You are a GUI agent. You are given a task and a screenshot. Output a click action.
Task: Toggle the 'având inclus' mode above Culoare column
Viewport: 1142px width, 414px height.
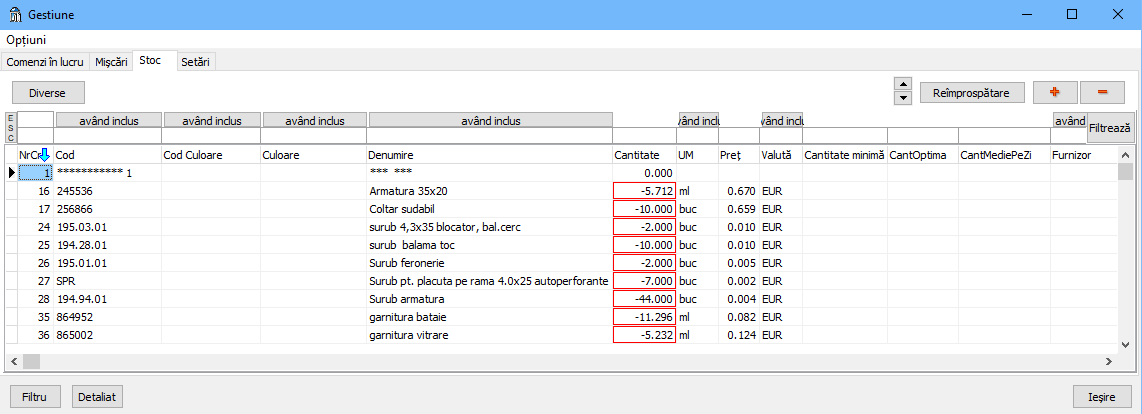click(x=315, y=120)
